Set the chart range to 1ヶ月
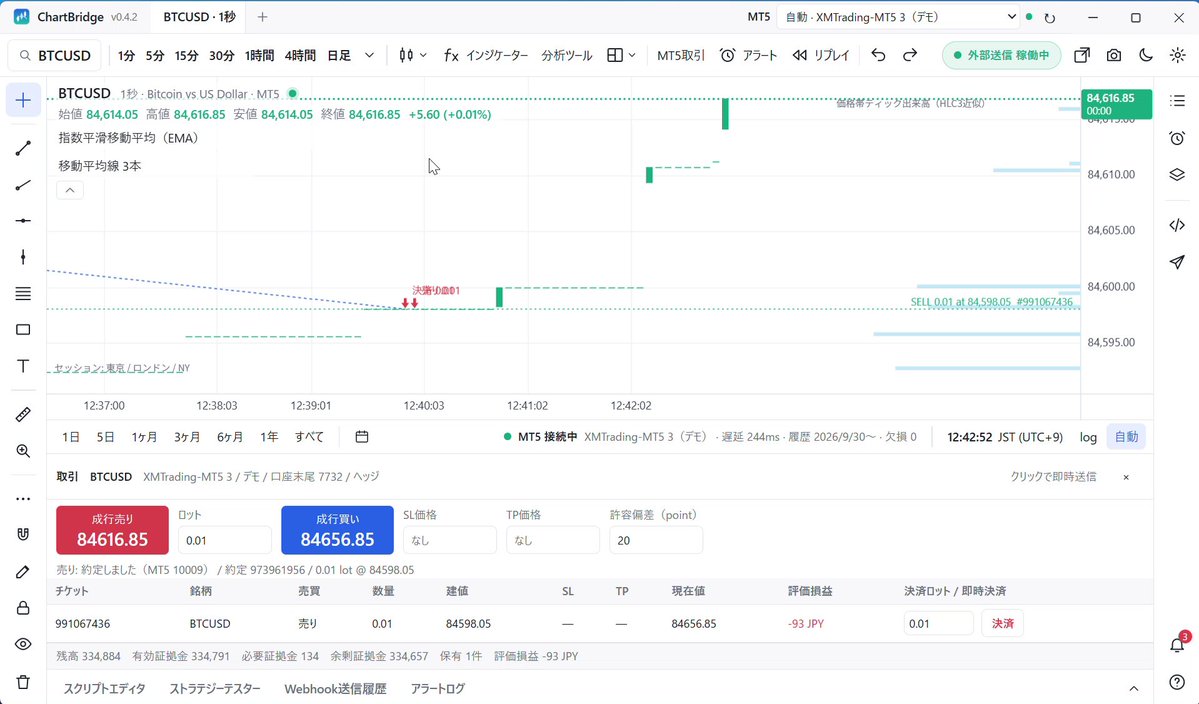The image size is (1199, 704). coord(144,436)
